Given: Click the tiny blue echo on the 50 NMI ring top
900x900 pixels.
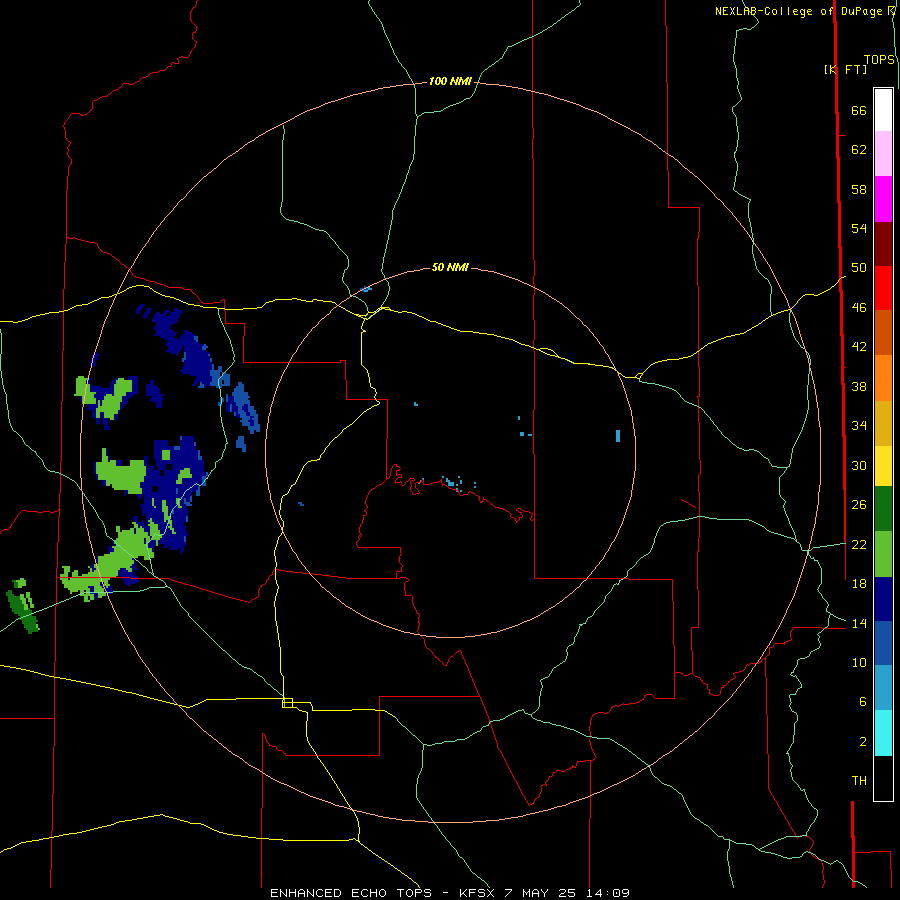Looking at the screenshot, I should pos(366,289).
